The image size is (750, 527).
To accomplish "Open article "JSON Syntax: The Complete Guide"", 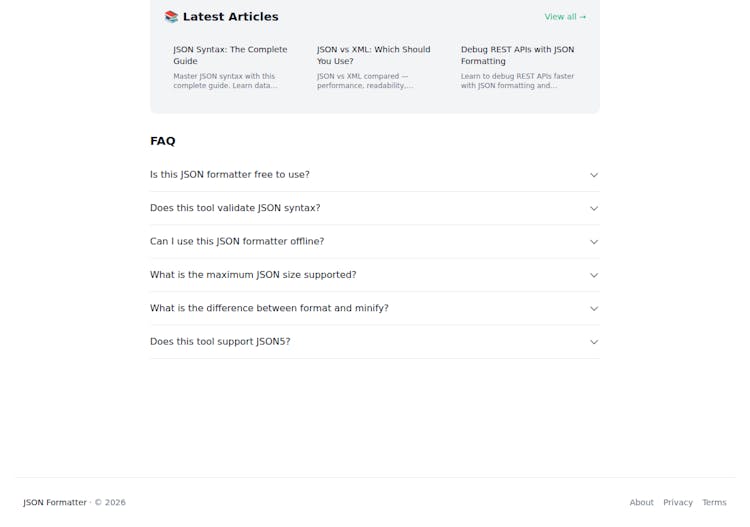I will point(230,55).
